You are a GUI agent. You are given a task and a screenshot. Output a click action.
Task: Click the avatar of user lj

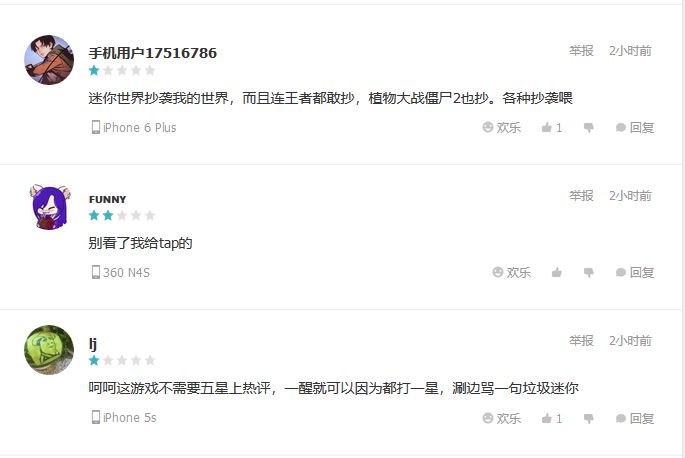coord(49,350)
